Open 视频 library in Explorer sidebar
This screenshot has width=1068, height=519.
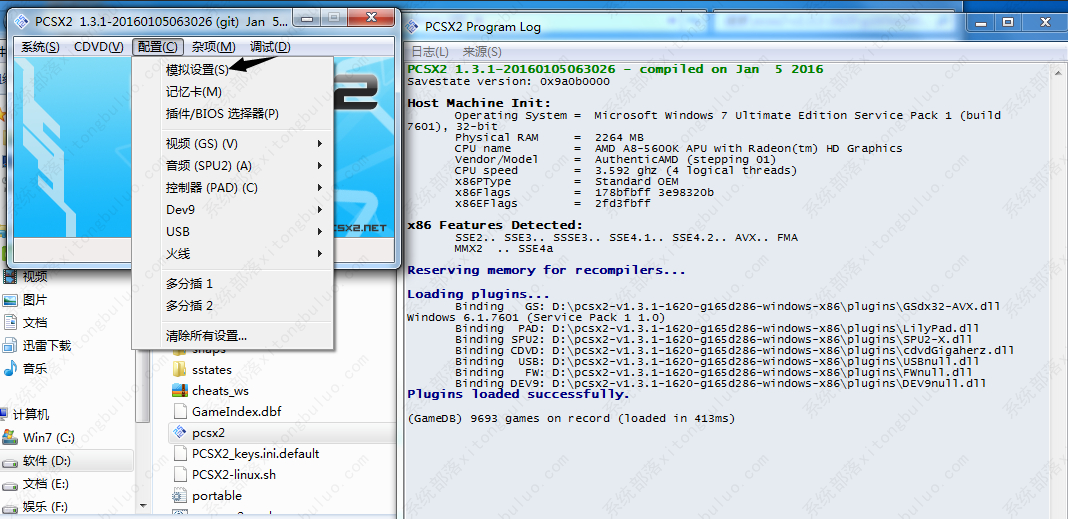35,277
